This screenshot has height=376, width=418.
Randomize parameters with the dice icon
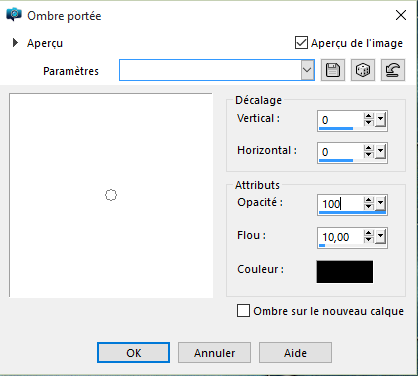[x=363, y=70]
